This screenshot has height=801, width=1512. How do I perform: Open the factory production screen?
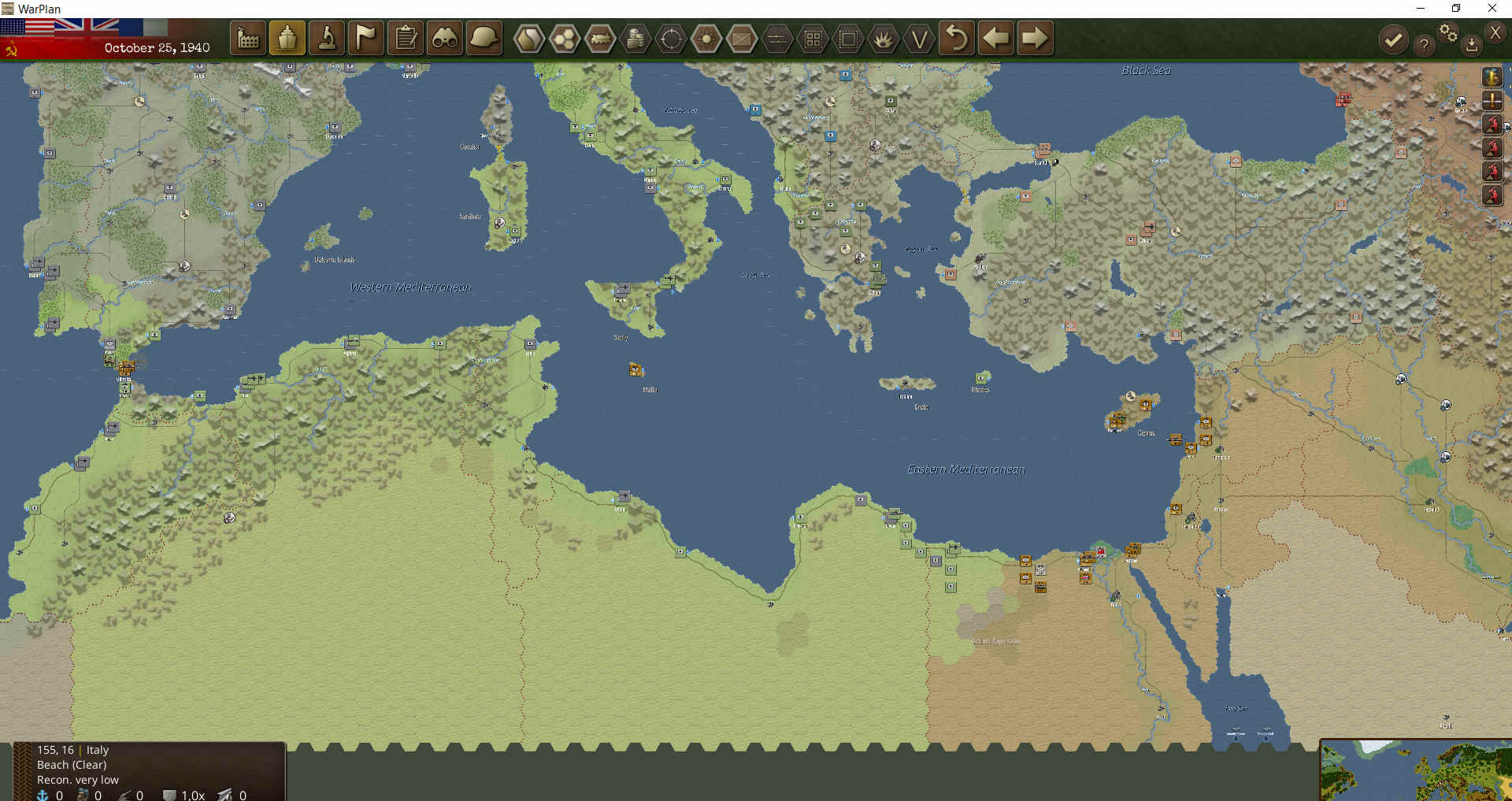pyautogui.click(x=248, y=39)
